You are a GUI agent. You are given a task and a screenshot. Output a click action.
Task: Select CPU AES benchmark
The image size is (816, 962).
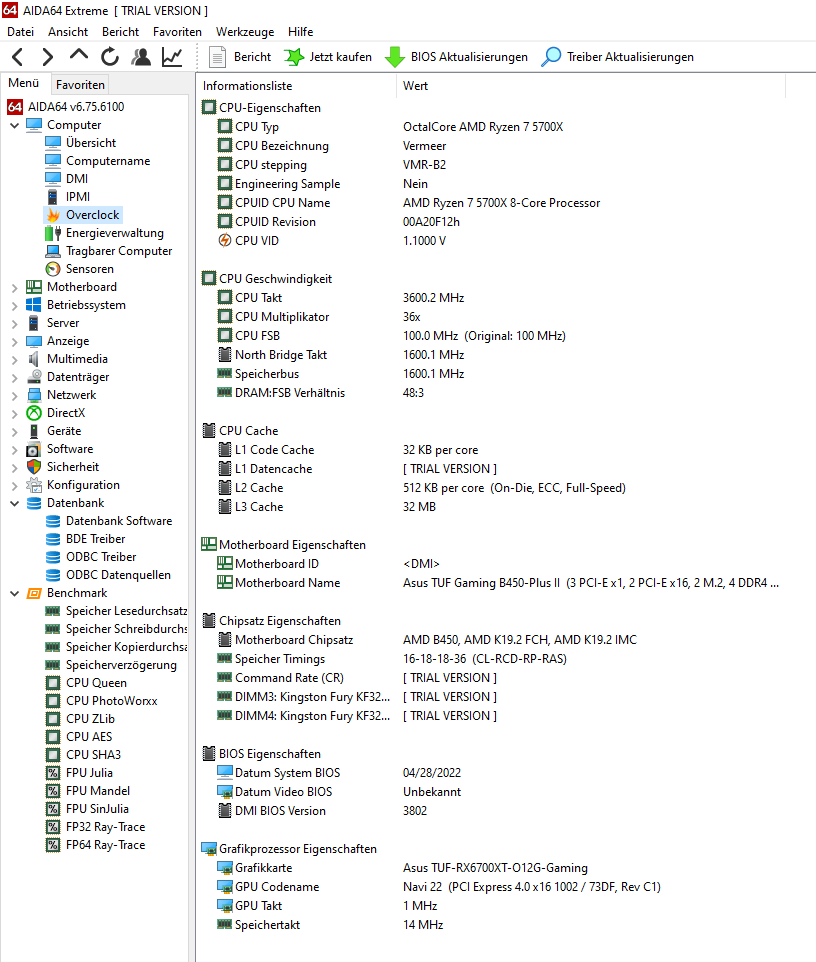click(89, 737)
